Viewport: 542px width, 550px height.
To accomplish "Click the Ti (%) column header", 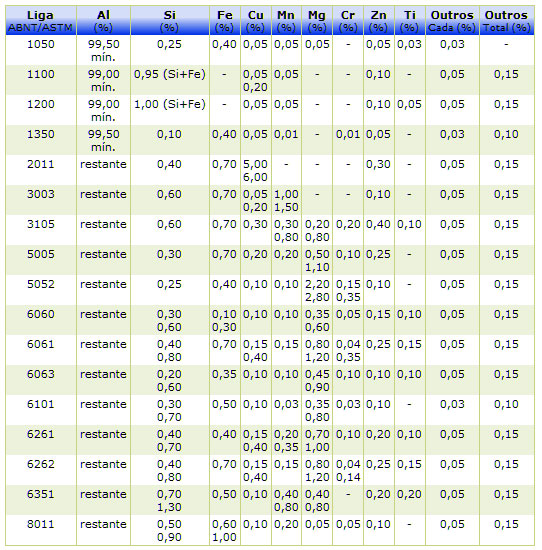I will 409,21.
